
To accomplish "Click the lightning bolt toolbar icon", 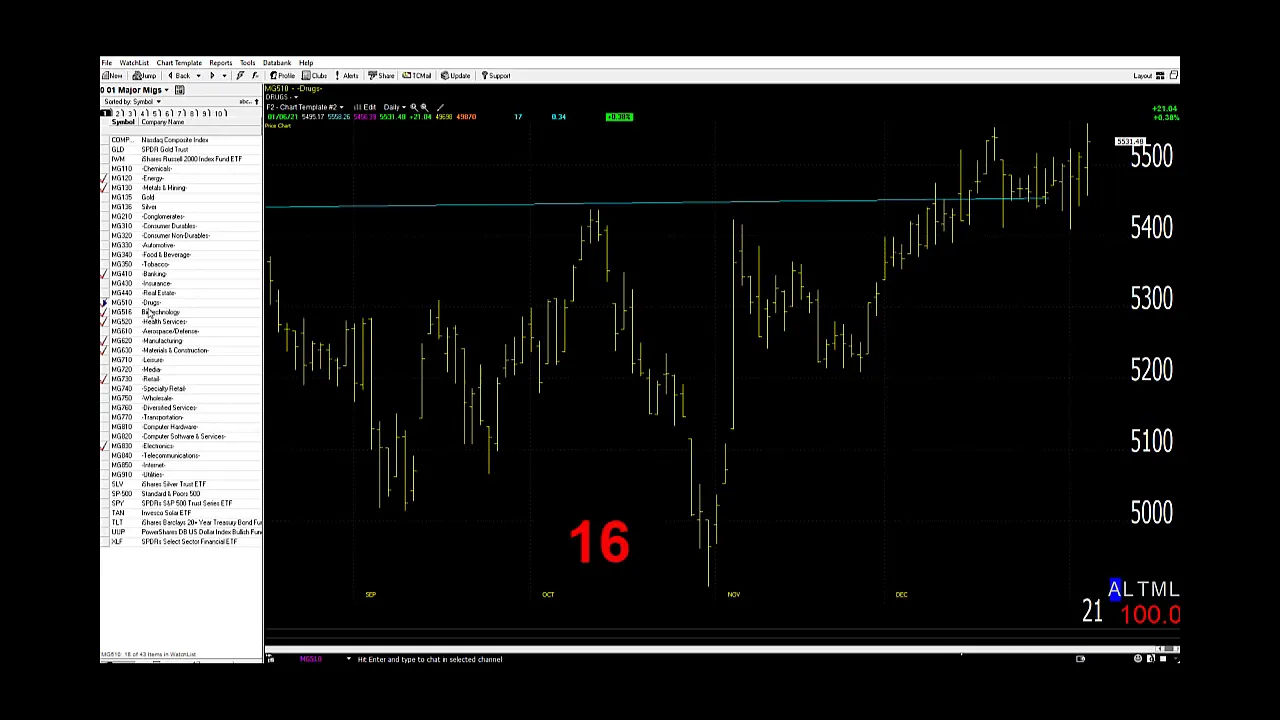I will click(240, 76).
